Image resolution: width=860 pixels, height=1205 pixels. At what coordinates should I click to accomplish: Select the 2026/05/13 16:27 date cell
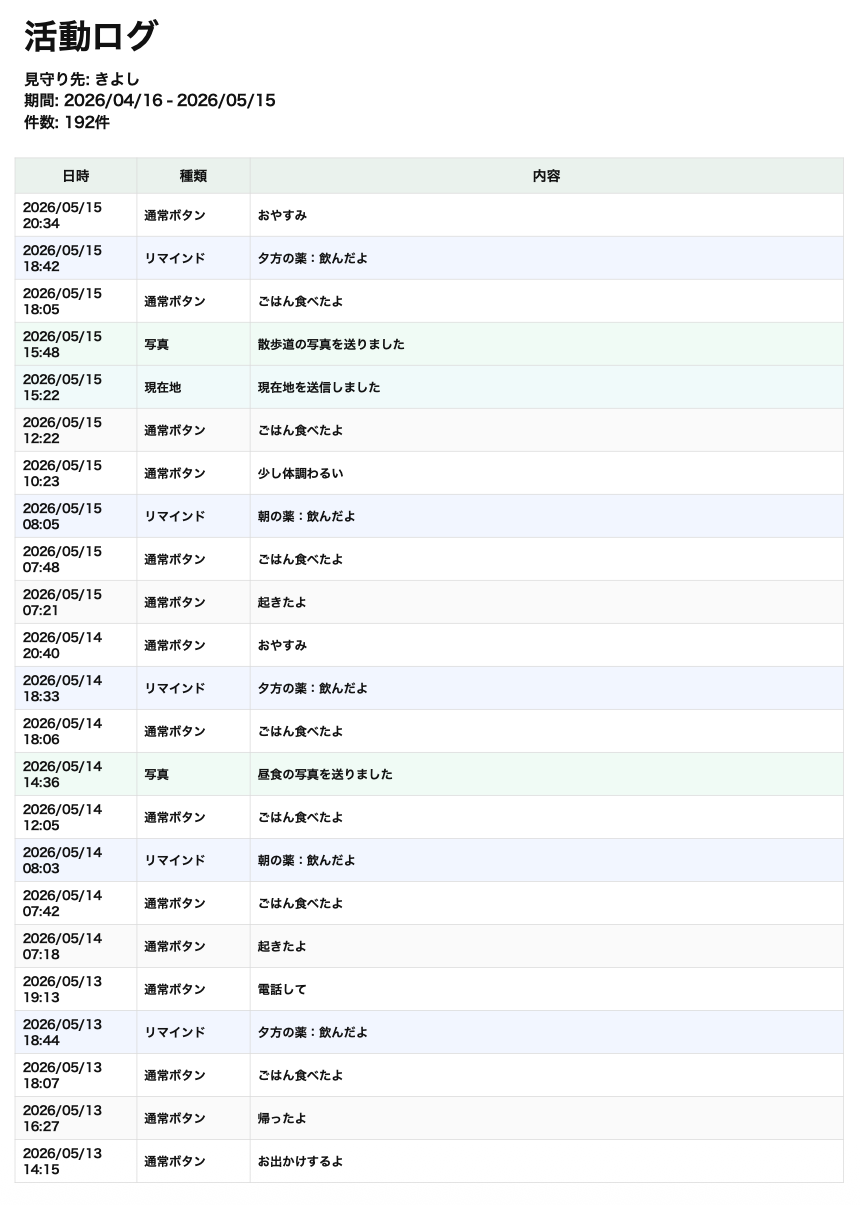coord(76,1118)
